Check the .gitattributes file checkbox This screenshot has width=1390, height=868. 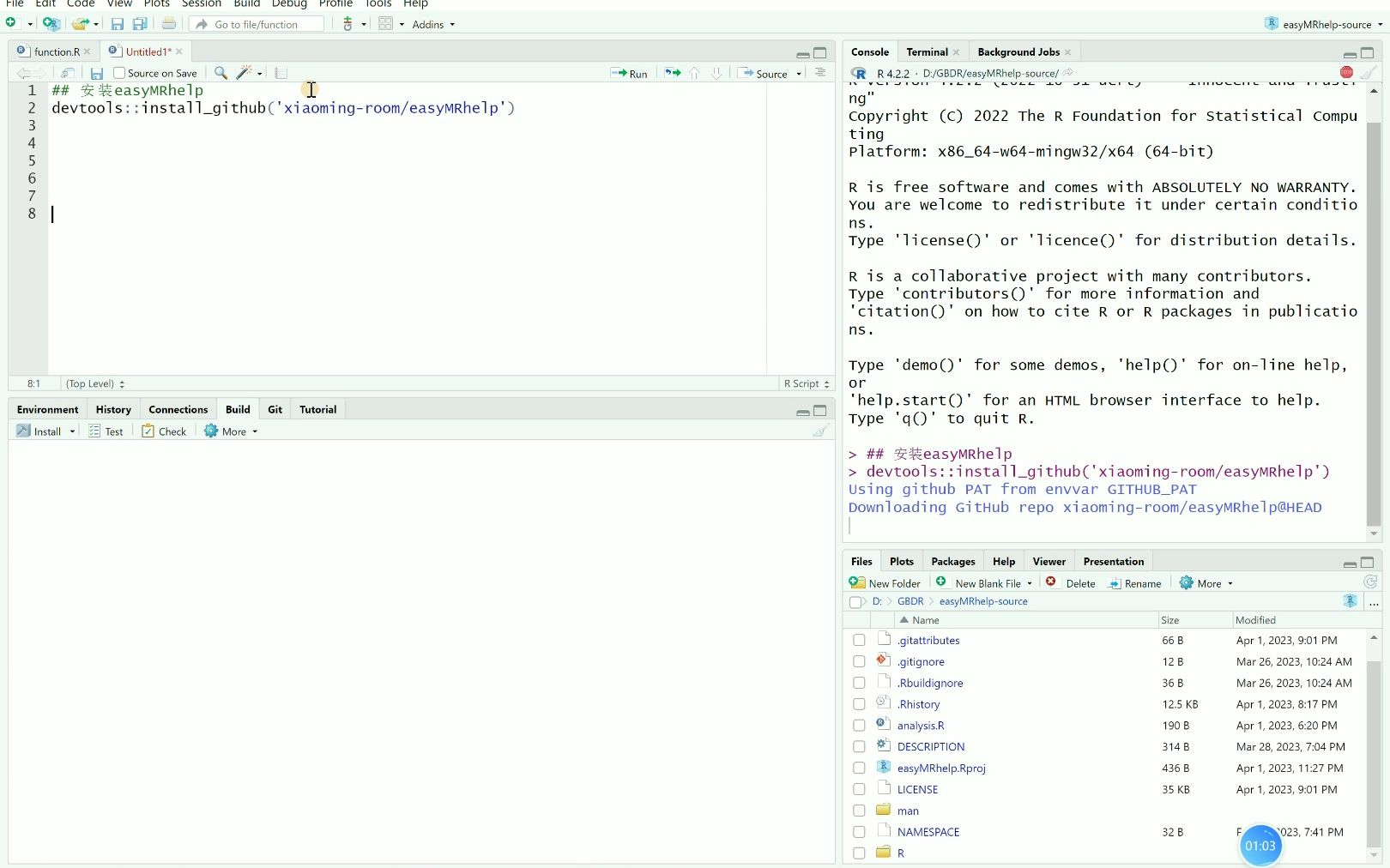pos(859,640)
